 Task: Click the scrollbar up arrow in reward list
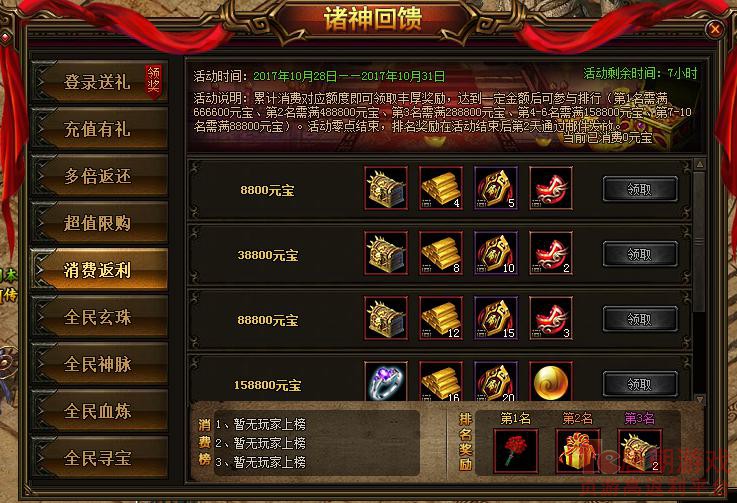pos(699,165)
